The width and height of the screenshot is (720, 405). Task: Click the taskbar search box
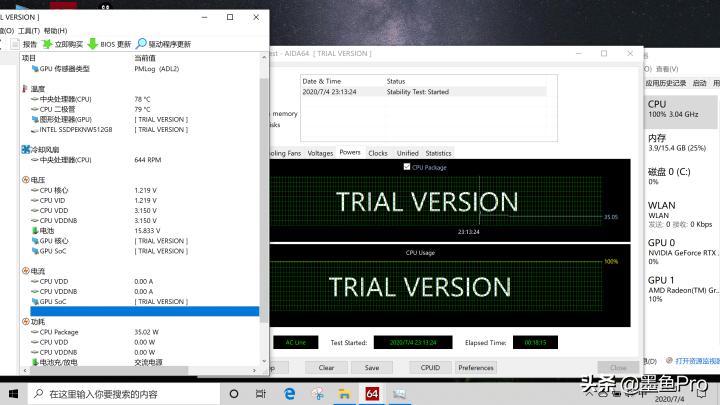[x=124, y=394]
